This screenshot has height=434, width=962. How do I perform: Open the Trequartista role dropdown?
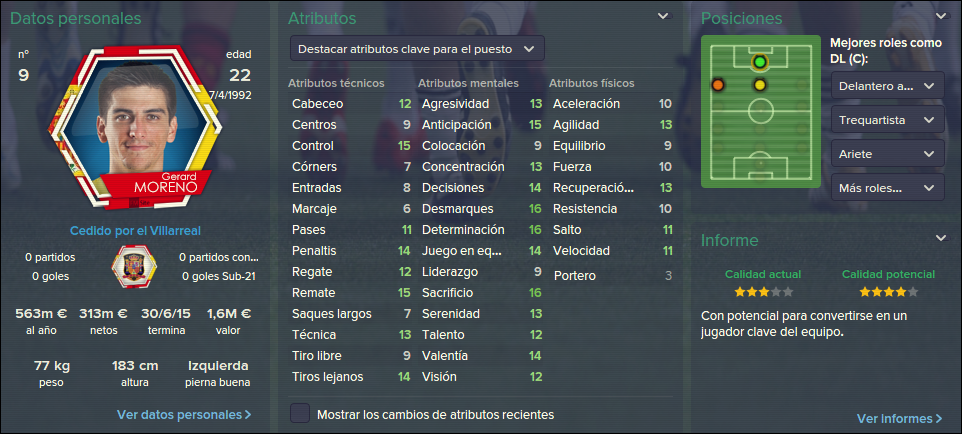point(887,120)
